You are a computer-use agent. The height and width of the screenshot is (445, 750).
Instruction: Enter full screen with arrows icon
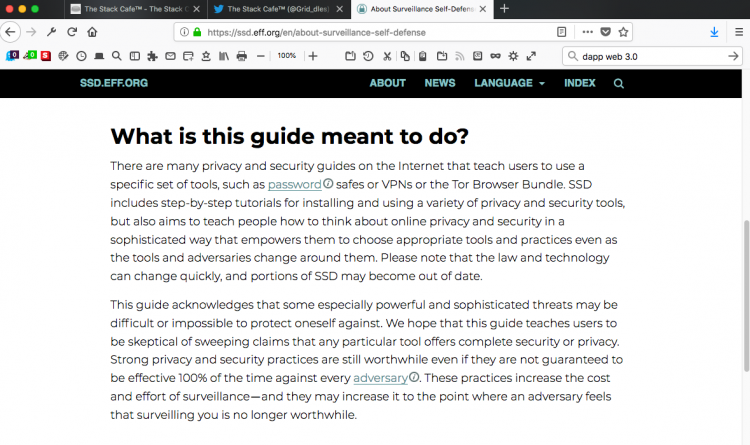click(531, 56)
